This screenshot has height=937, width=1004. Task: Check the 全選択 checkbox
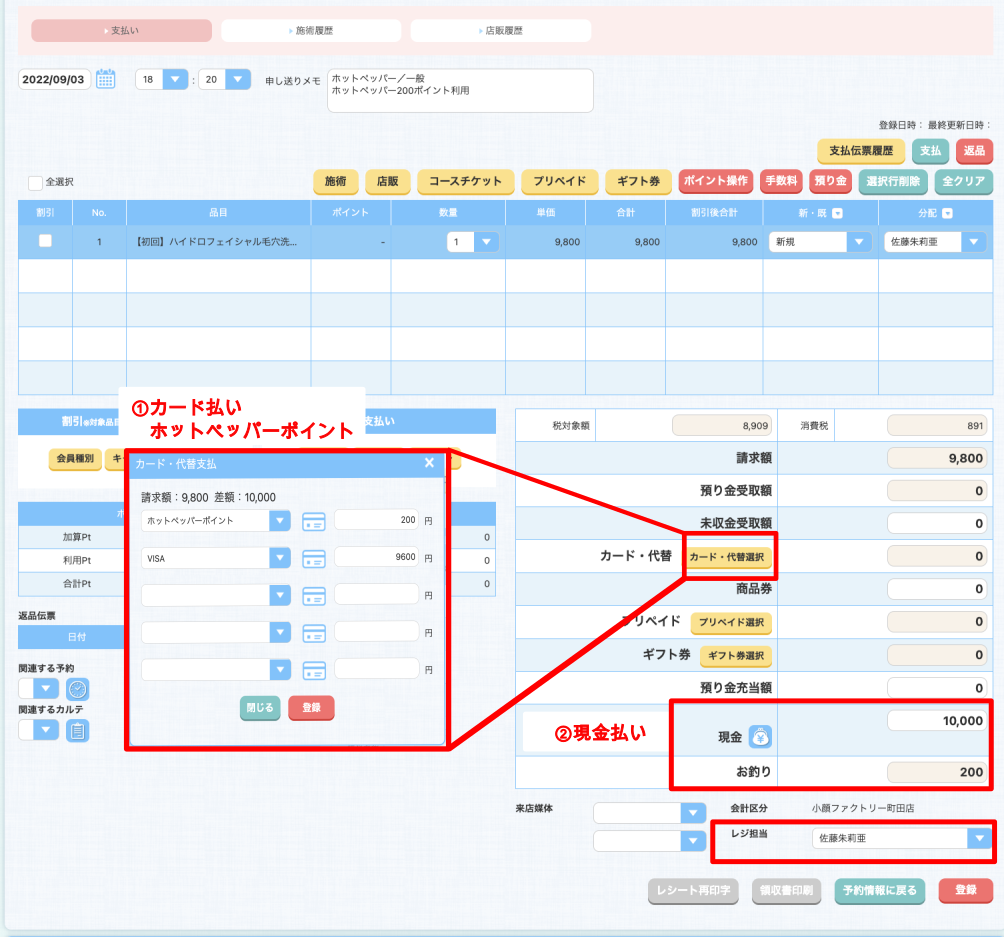[36, 183]
